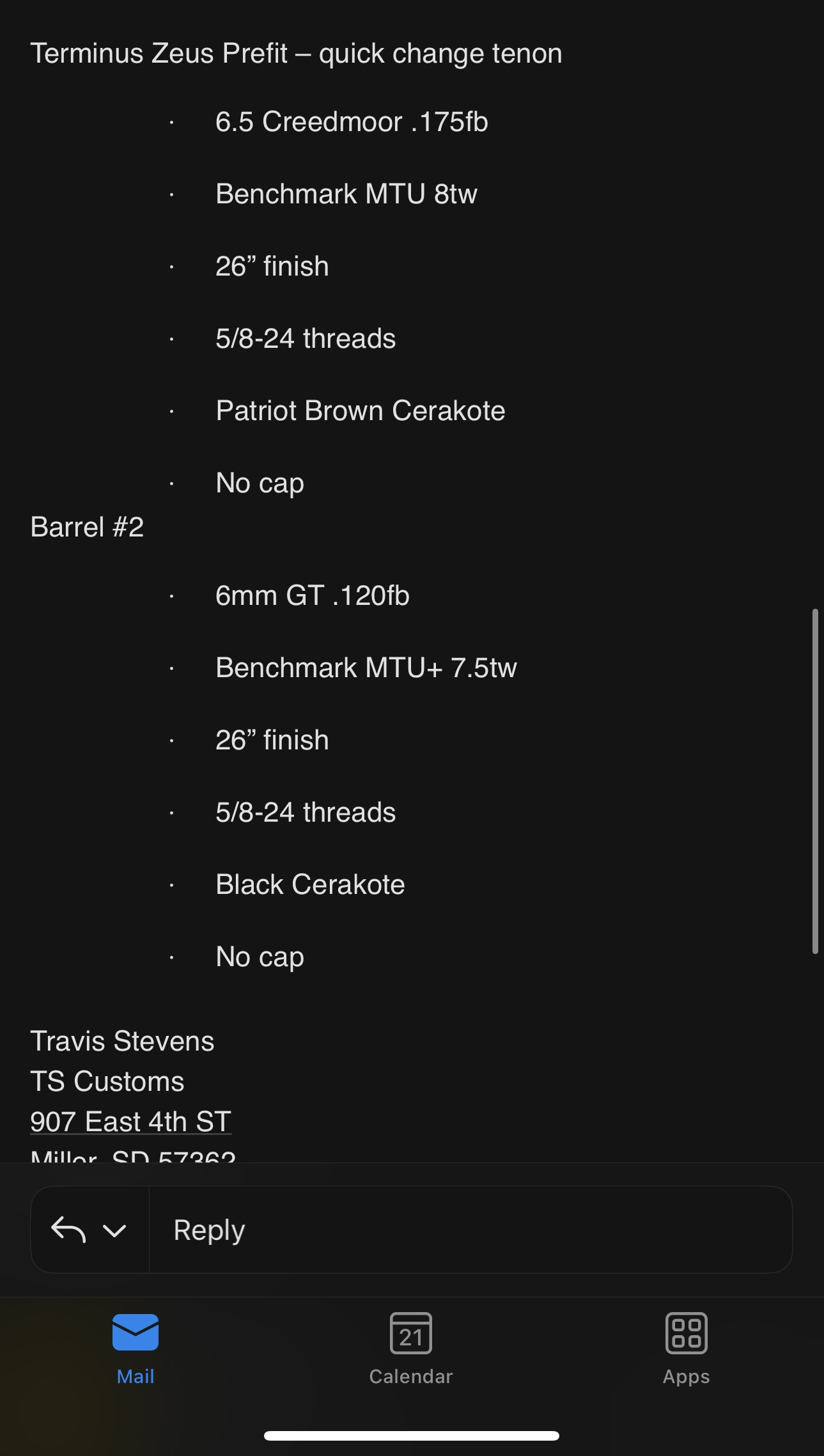
Task: Tap the home indicator bar
Action: 412,1436
